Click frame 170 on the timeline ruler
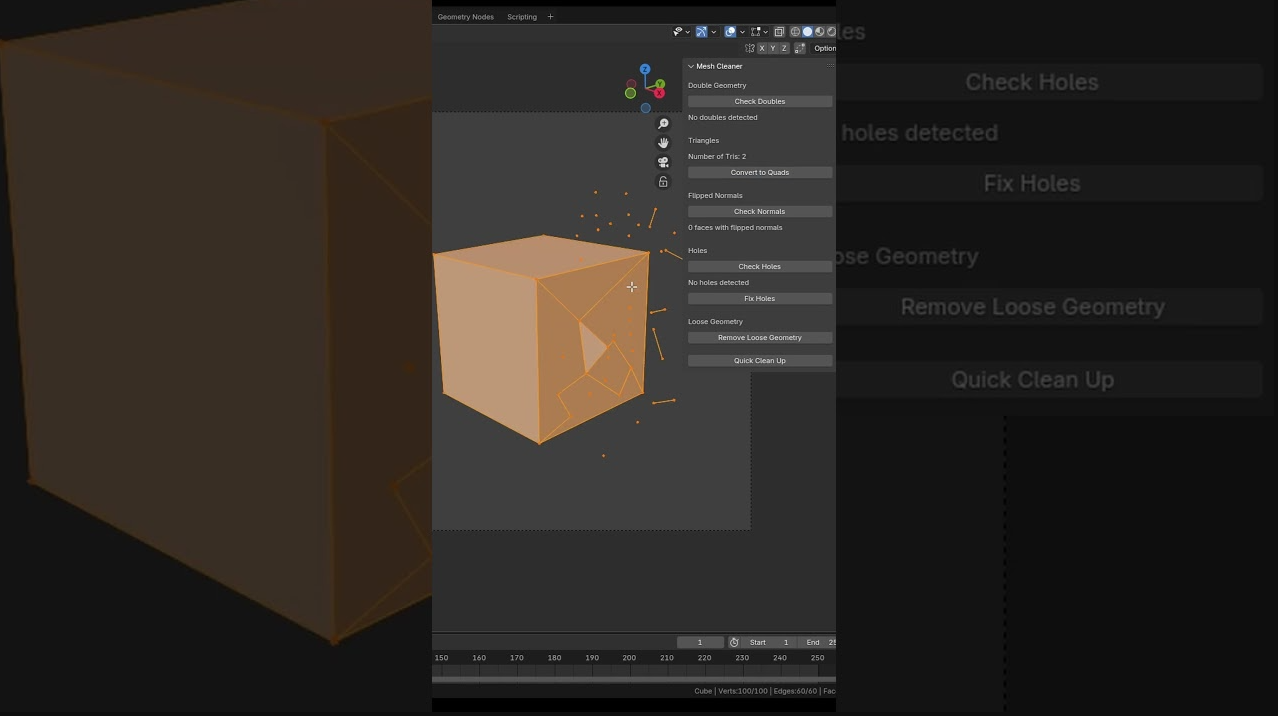This screenshot has height=716, width=1278. [517, 658]
